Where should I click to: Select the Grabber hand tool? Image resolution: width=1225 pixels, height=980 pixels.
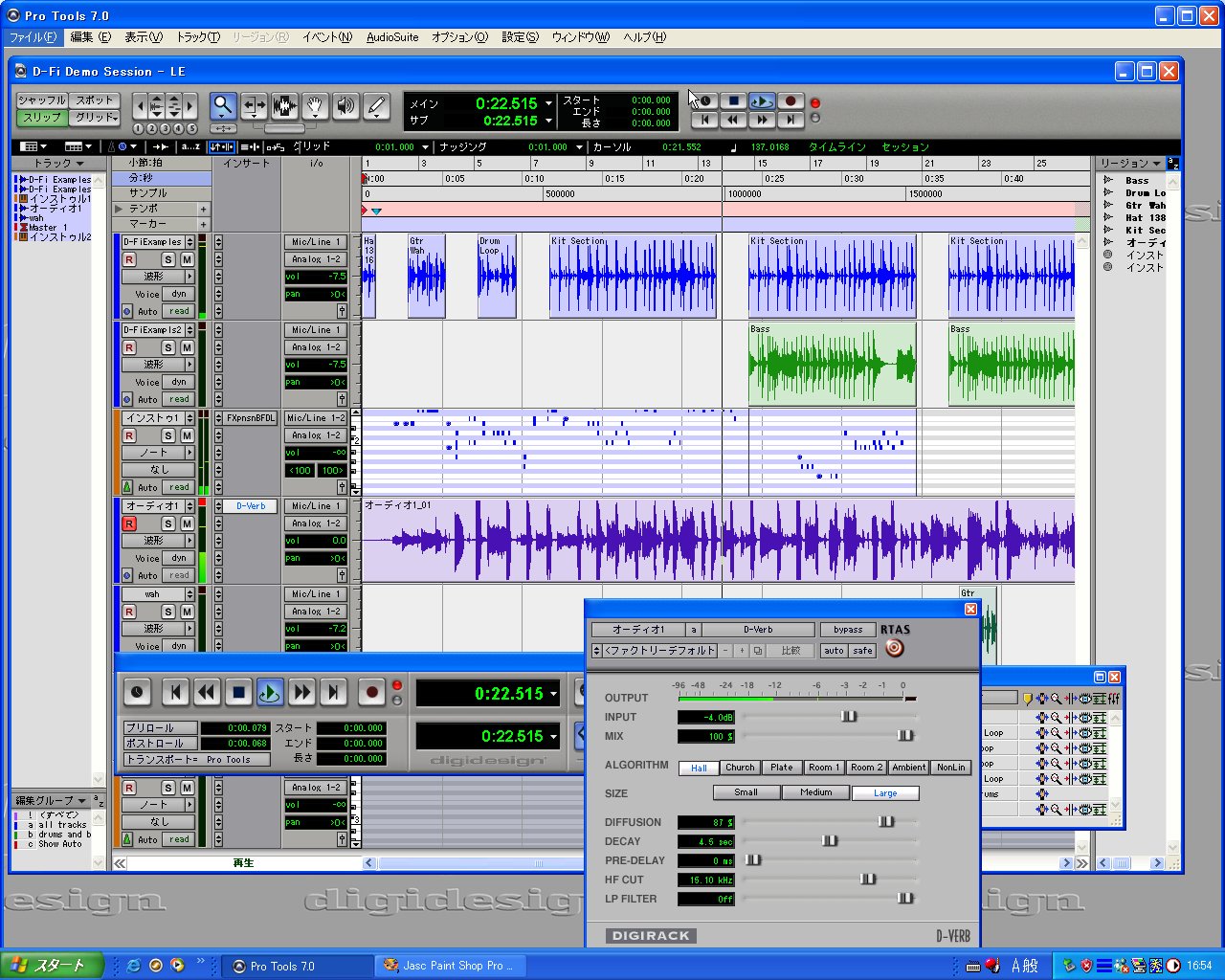coord(315,105)
